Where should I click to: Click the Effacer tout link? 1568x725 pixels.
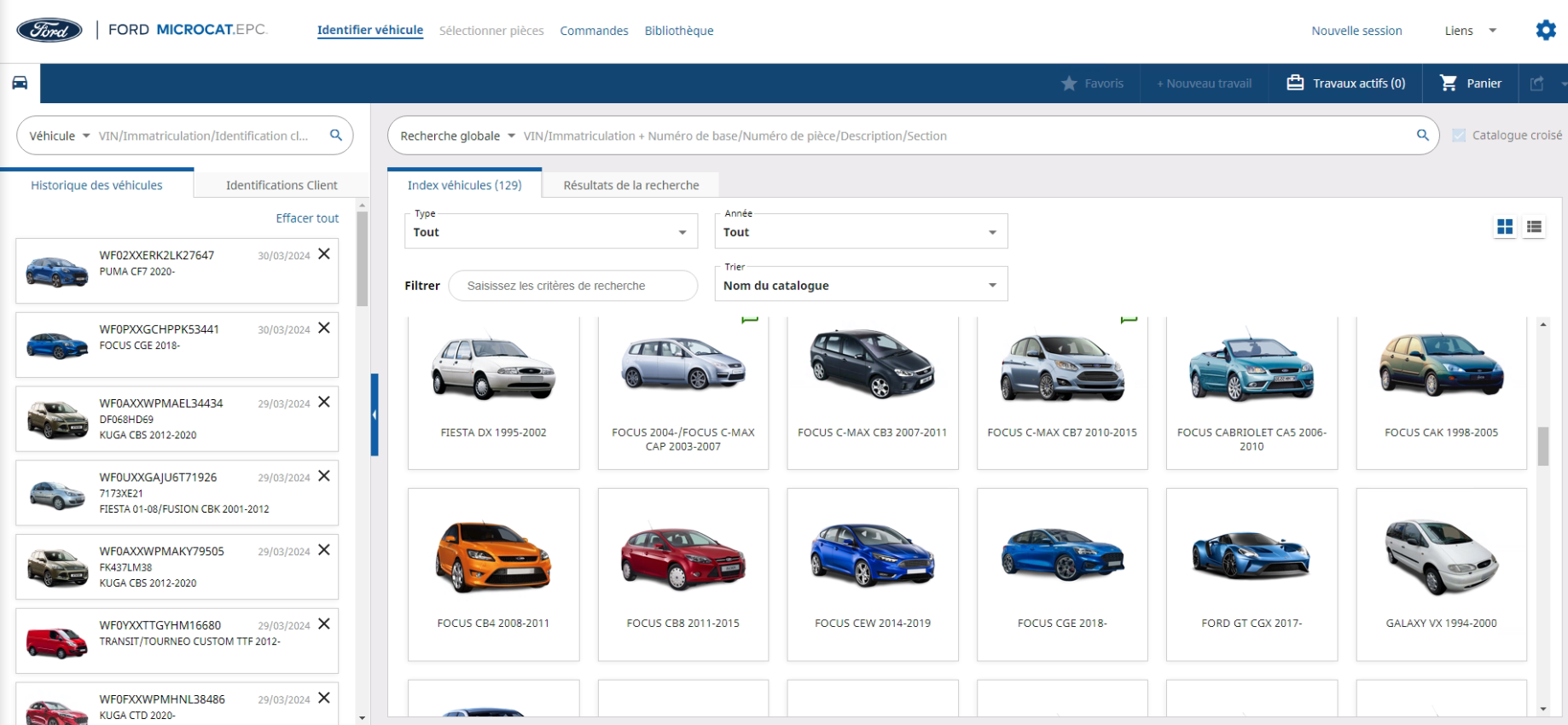click(307, 218)
